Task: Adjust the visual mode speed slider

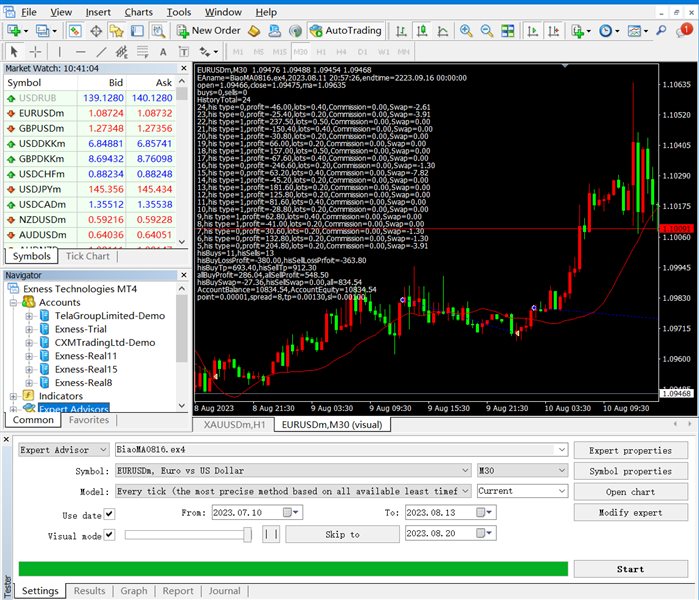Action: pyautogui.click(x=247, y=534)
